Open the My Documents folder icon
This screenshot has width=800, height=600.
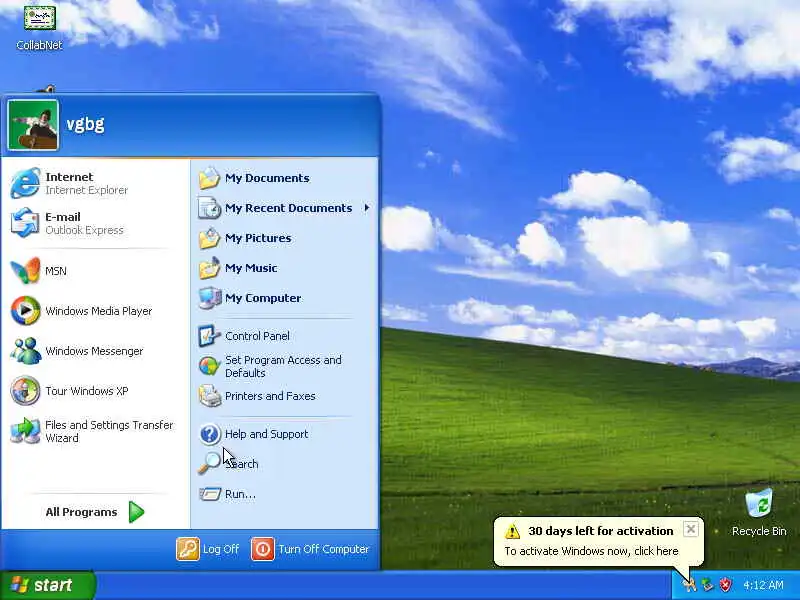pyautogui.click(x=209, y=178)
